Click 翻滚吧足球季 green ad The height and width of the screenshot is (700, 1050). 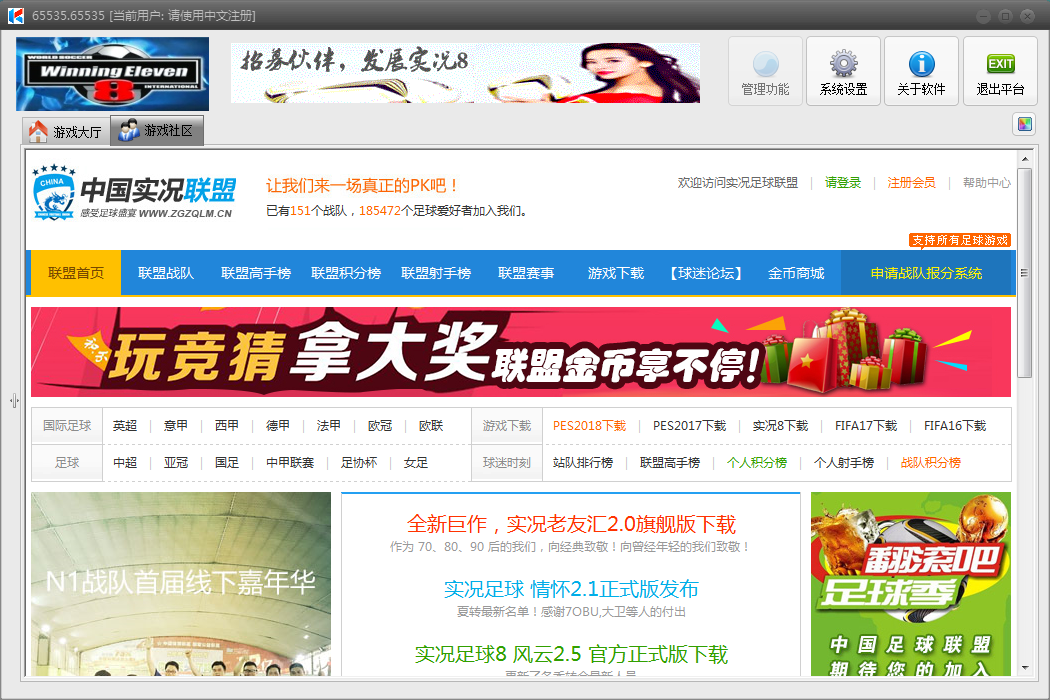[911, 583]
